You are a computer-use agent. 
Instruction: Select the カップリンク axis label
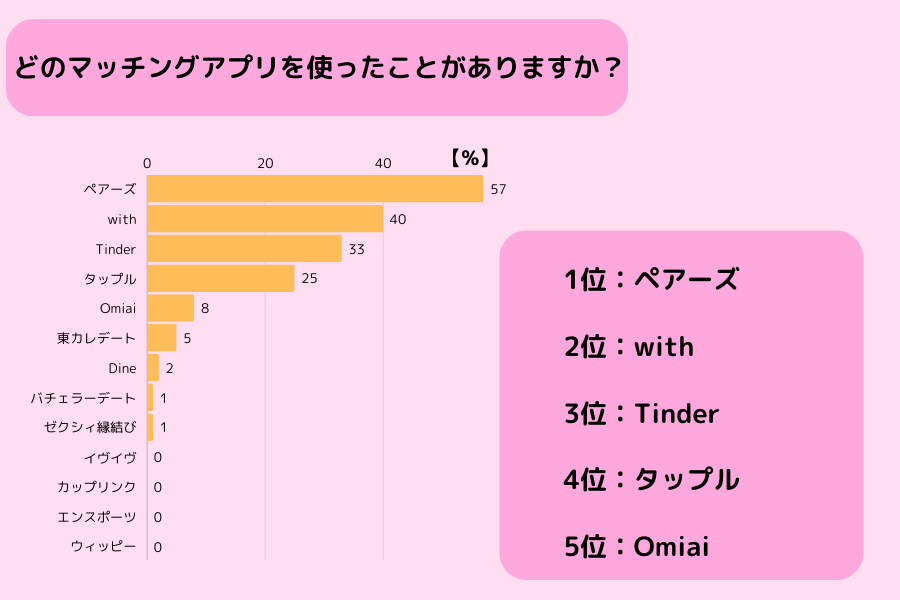(97, 487)
